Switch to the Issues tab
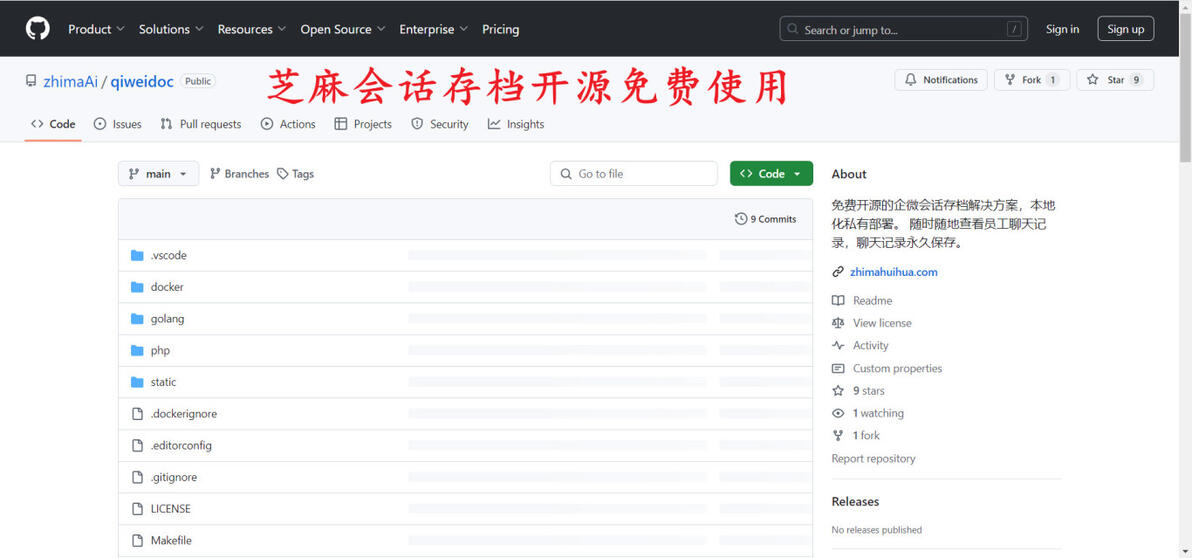This screenshot has width=1192, height=558. coord(117,124)
